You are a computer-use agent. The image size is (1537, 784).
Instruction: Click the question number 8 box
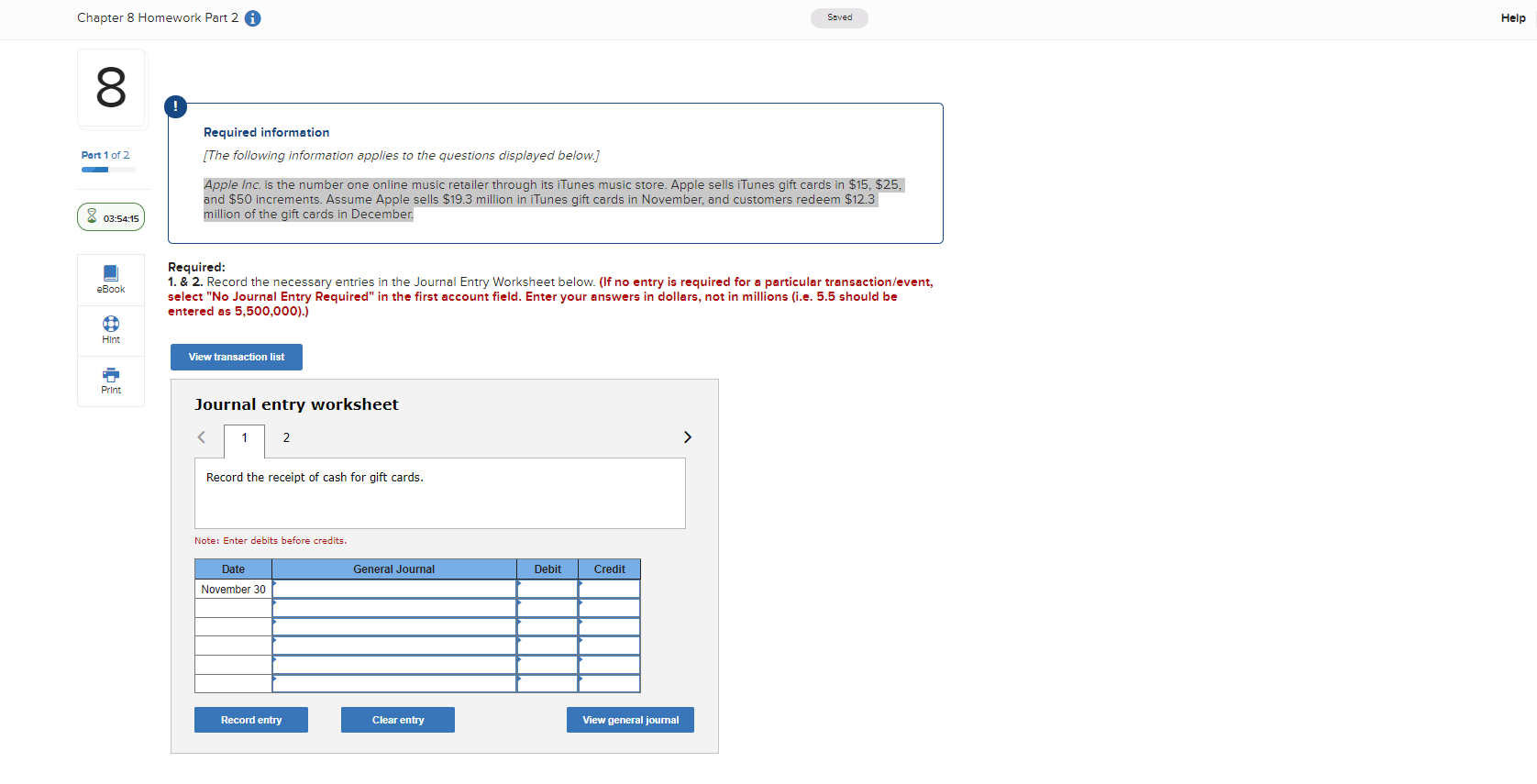[x=111, y=88]
